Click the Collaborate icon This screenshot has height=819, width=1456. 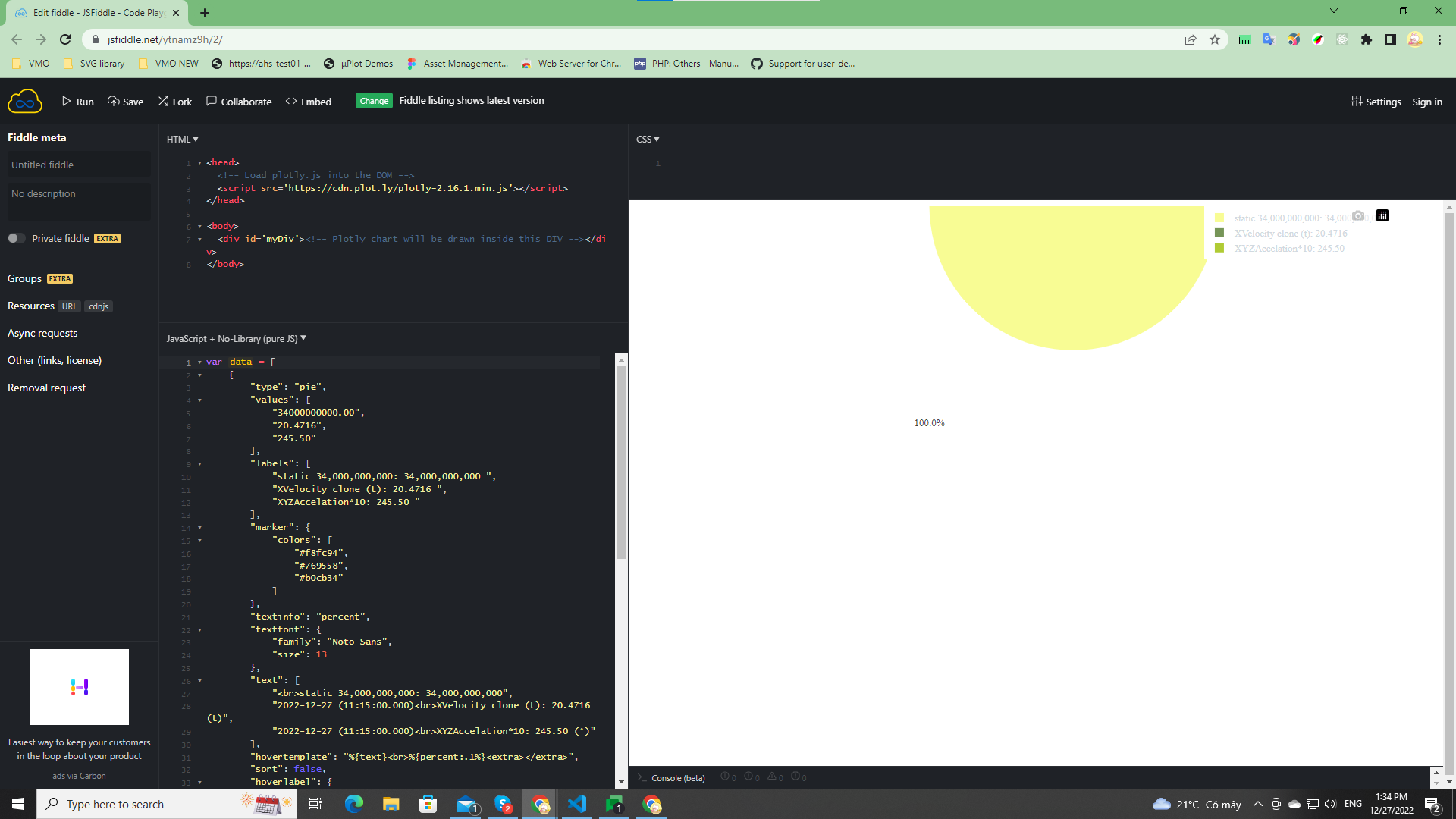tap(212, 100)
